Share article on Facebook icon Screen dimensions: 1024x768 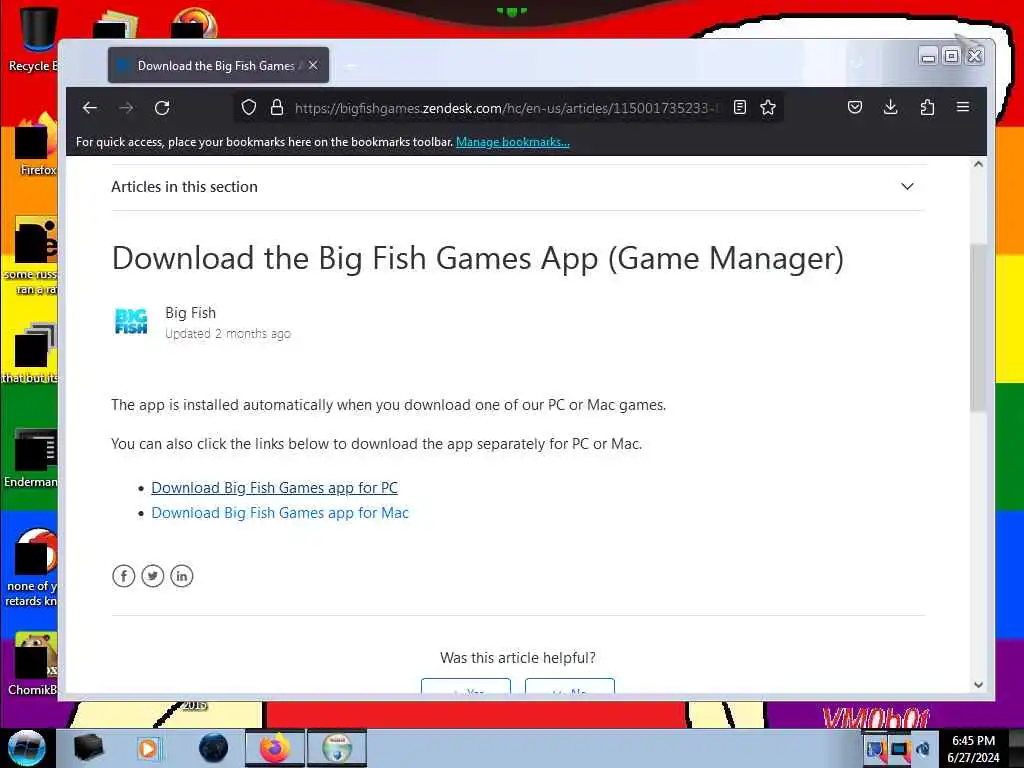coord(123,576)
